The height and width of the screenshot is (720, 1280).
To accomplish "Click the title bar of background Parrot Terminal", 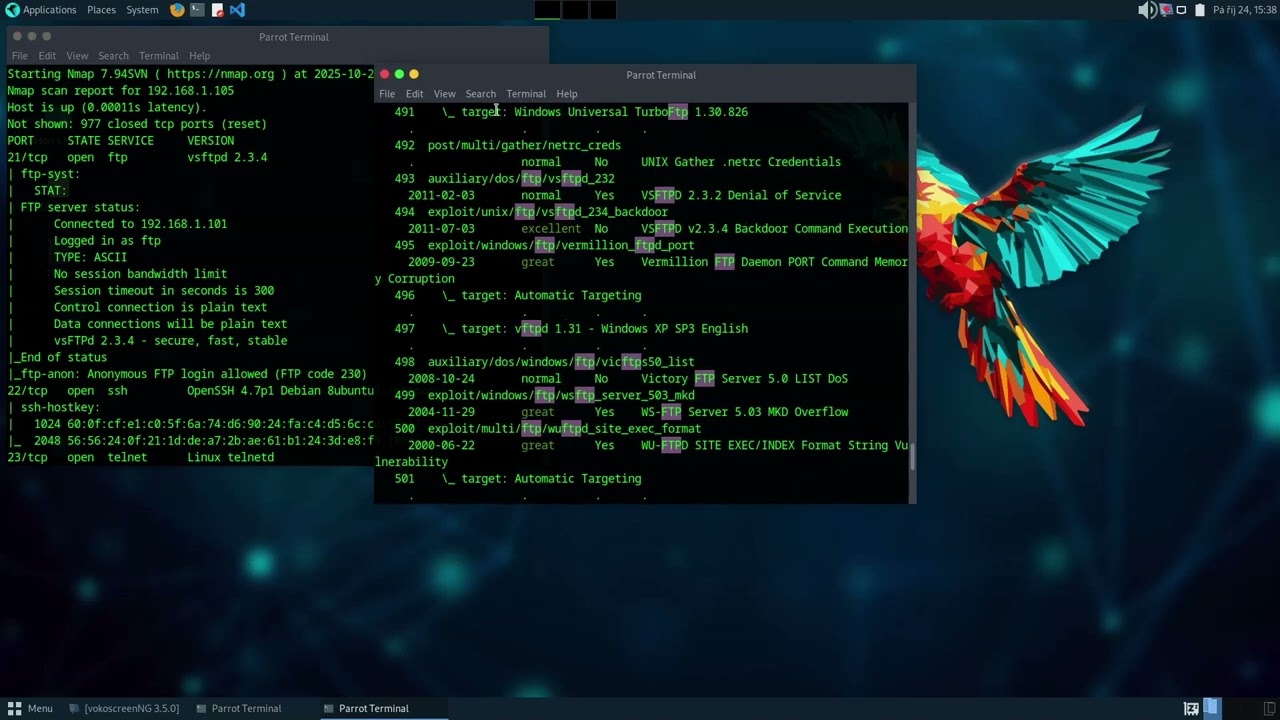I will pos(278,37).
